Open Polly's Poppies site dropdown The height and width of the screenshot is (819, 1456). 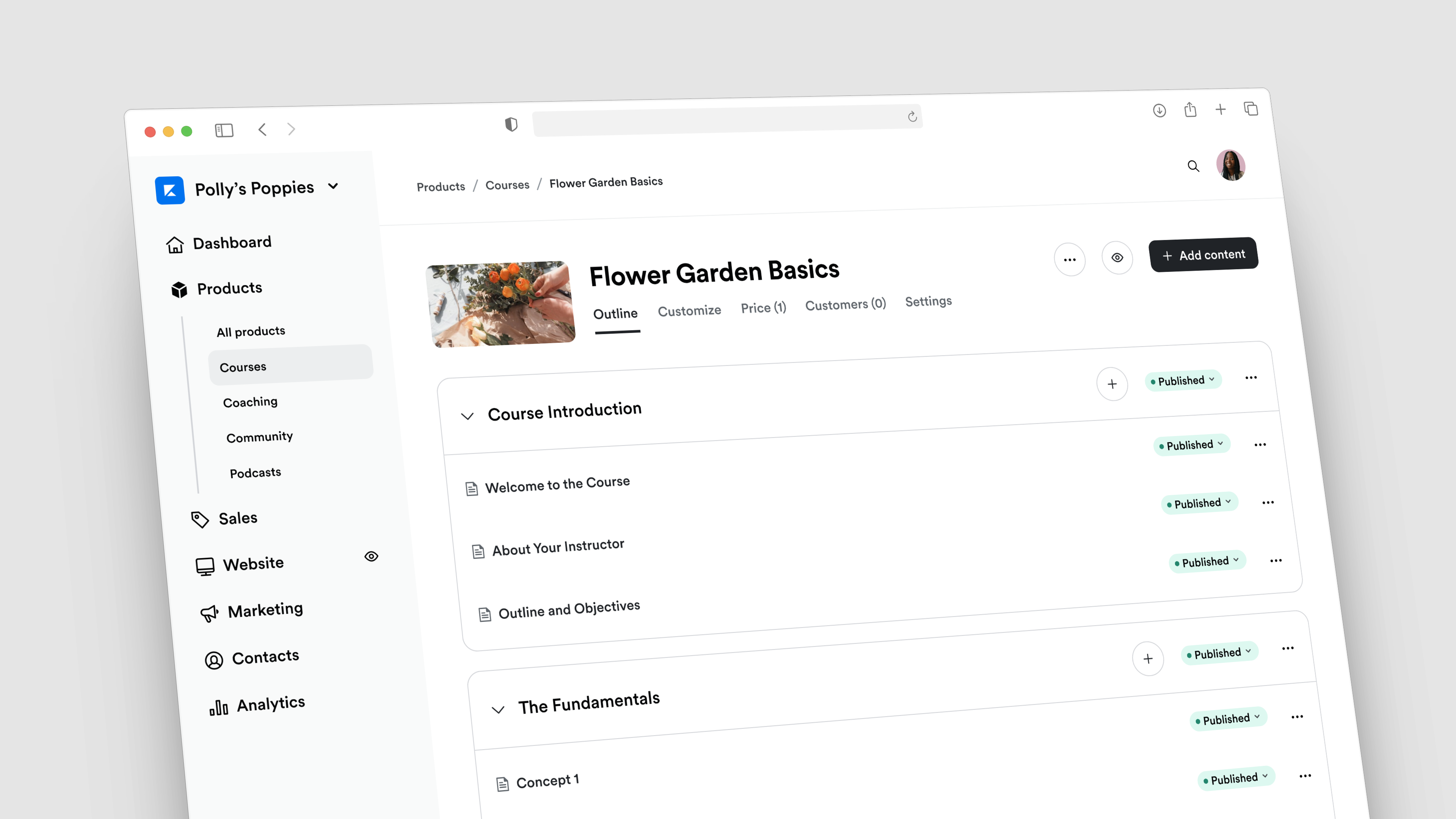pyautogui.click(x=333, y=186)
